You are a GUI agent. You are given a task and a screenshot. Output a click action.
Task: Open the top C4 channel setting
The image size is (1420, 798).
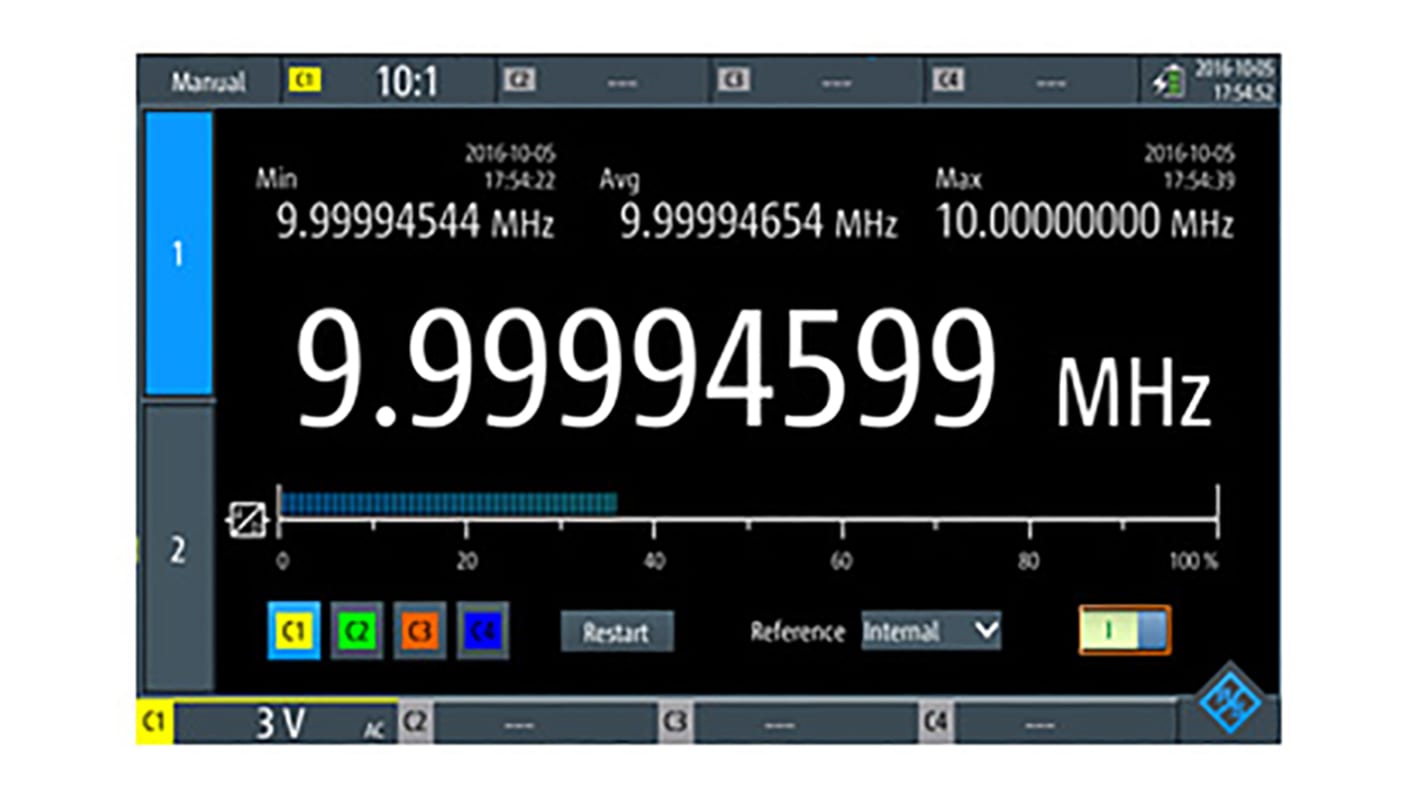[1032, 82]
